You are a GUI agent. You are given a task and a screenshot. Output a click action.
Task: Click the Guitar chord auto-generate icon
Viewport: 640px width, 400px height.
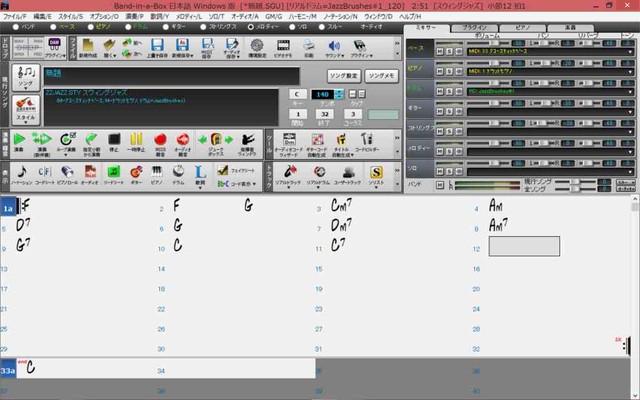pyautogui.click(x=316, y=140)
